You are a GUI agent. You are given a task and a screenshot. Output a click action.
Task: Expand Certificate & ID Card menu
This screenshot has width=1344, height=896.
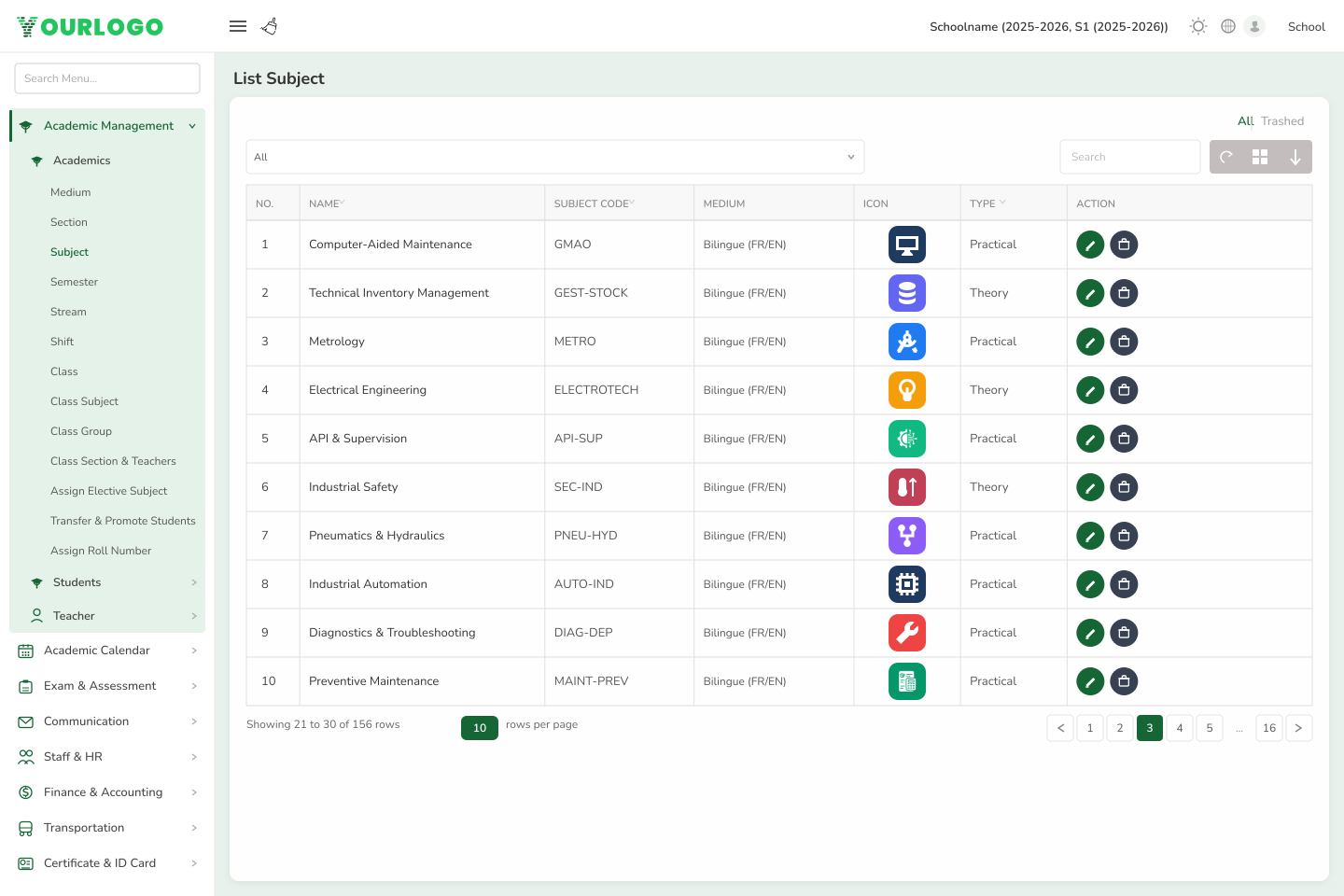[107, 863]
